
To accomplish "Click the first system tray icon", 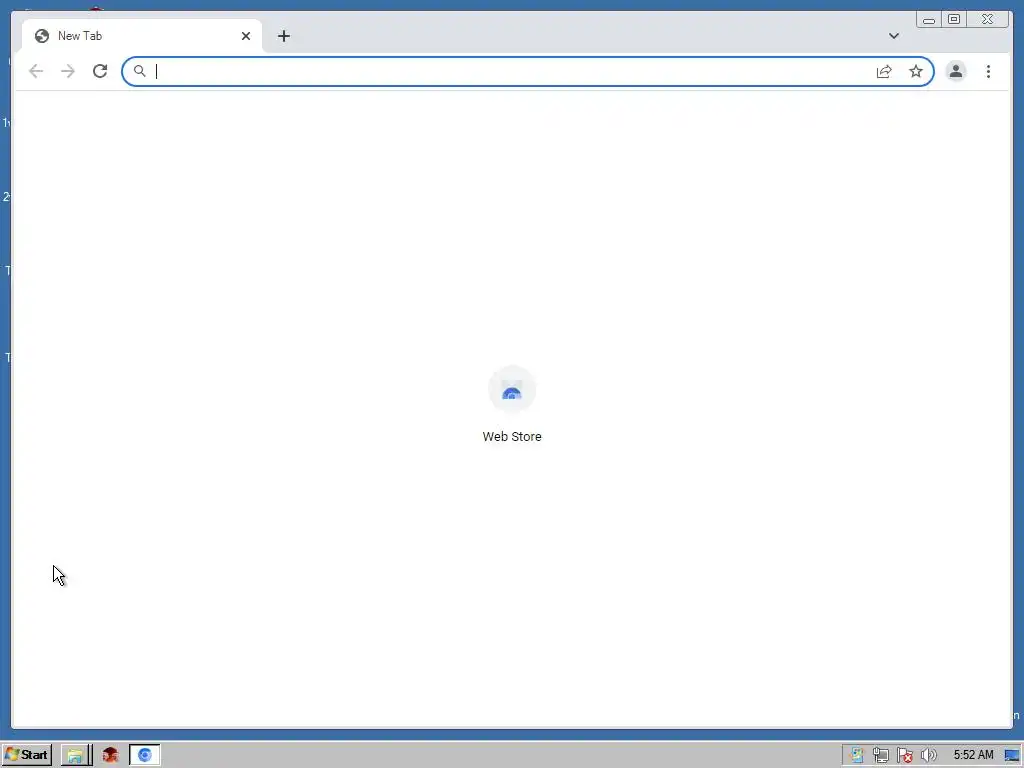I will (857, 756).
